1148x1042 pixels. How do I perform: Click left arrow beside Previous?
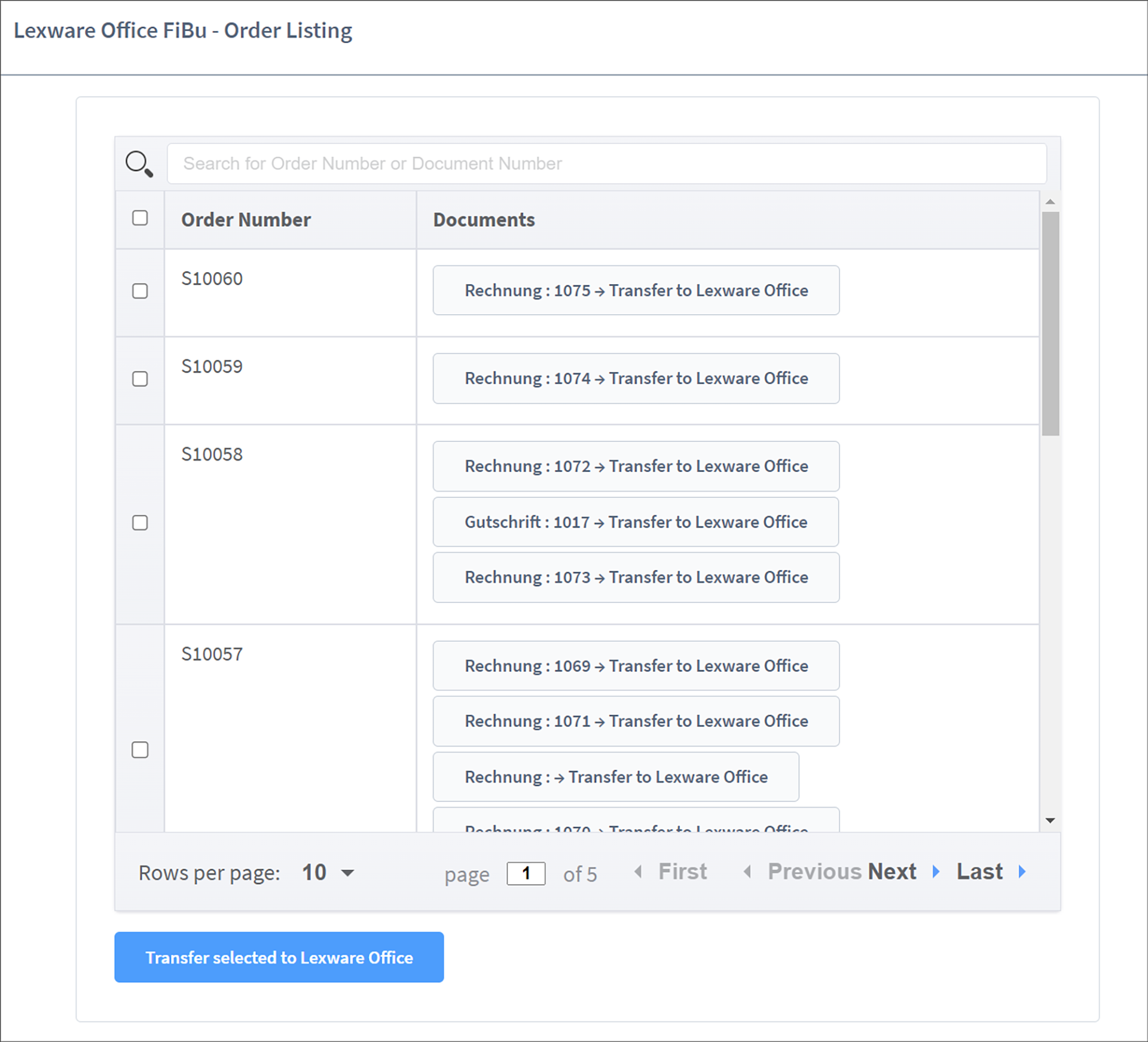click(747, 872)
